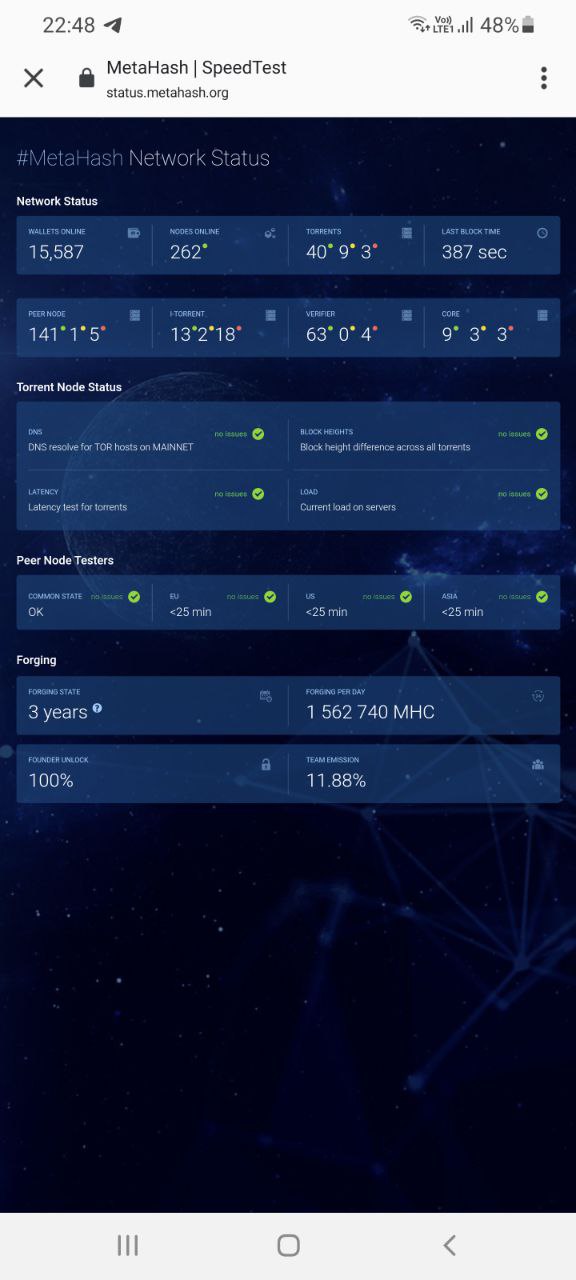The image size is (576, 1280).
Task: Tap Latency test for torrents text
Action: tap(78, 507)
